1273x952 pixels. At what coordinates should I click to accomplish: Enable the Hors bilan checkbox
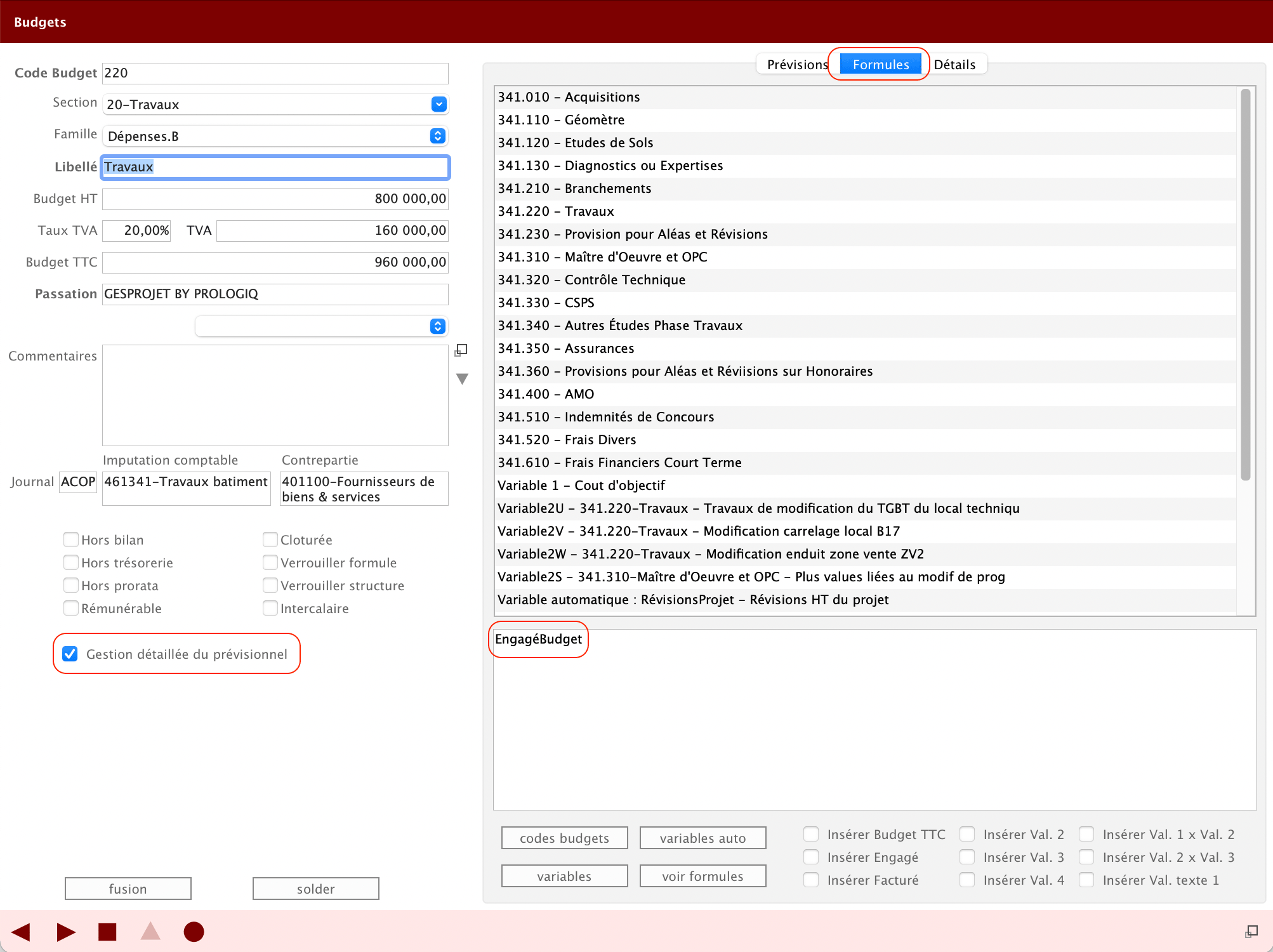click(x=71, y=539)
